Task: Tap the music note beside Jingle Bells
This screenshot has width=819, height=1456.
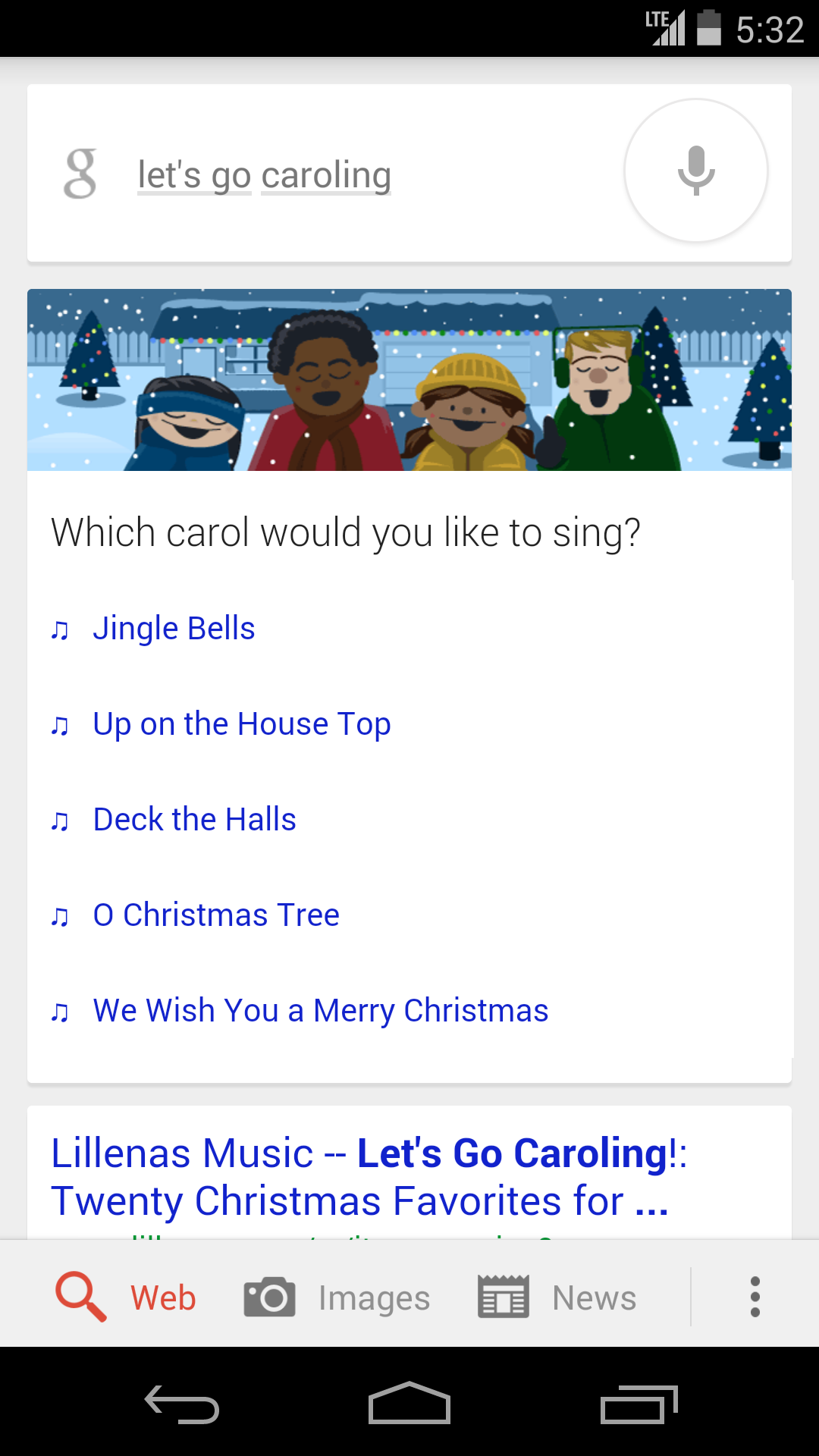Action: [60, 629]
